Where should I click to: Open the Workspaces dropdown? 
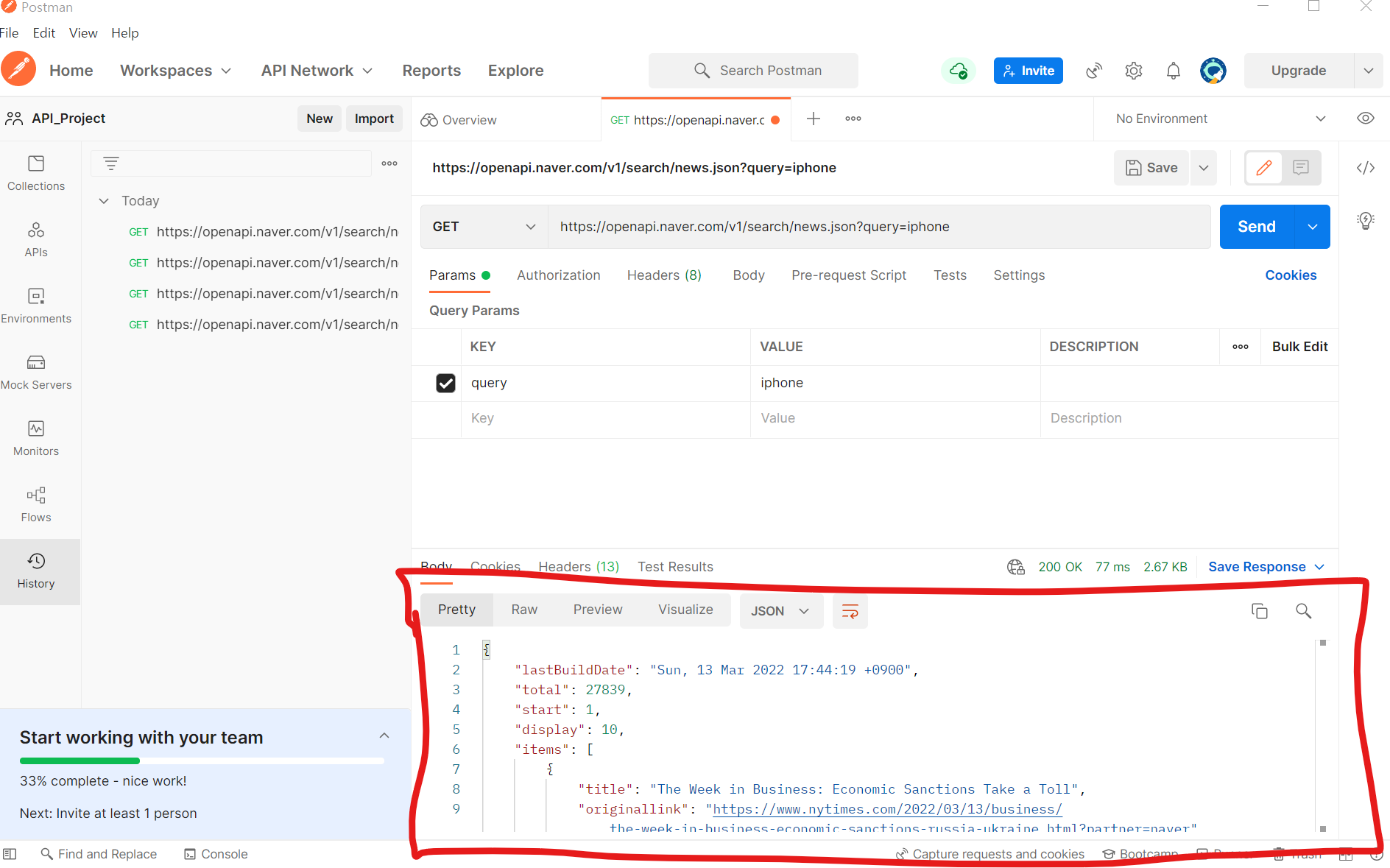pyautogui.click(x=176, y=71)
